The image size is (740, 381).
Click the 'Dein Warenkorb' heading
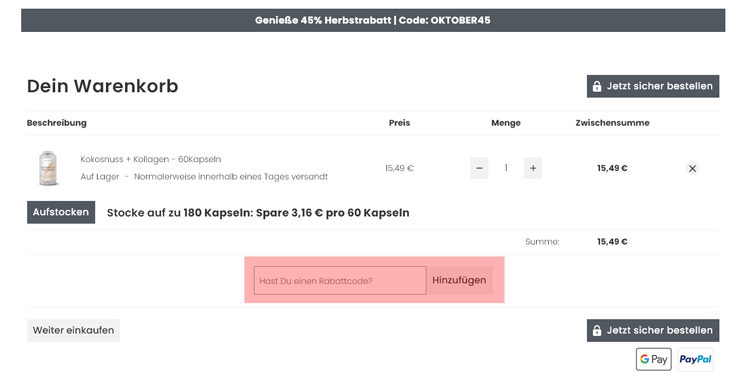coord(102,86)
